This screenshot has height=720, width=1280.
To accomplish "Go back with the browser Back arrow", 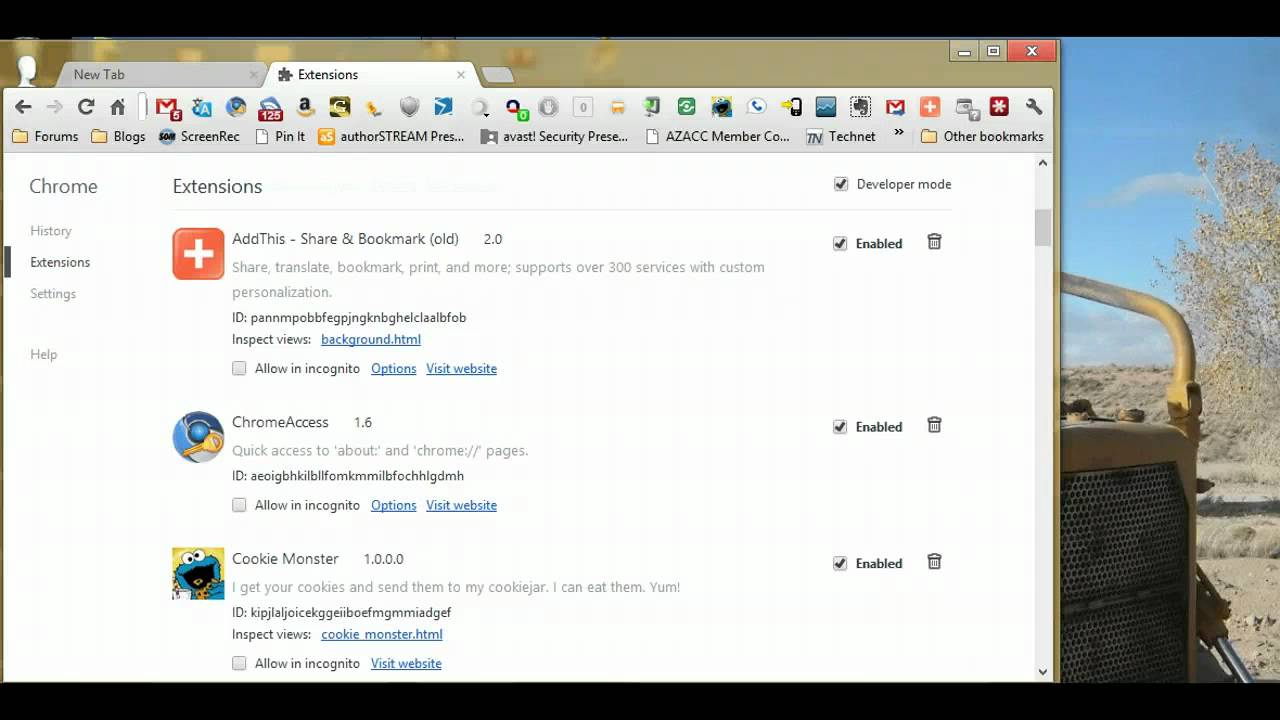I will click(x=23, y=107).
